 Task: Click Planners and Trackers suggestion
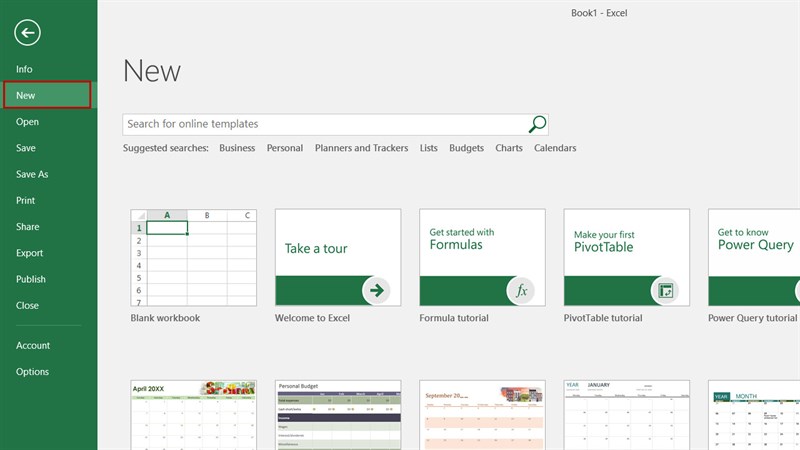(x=361, y=148)
